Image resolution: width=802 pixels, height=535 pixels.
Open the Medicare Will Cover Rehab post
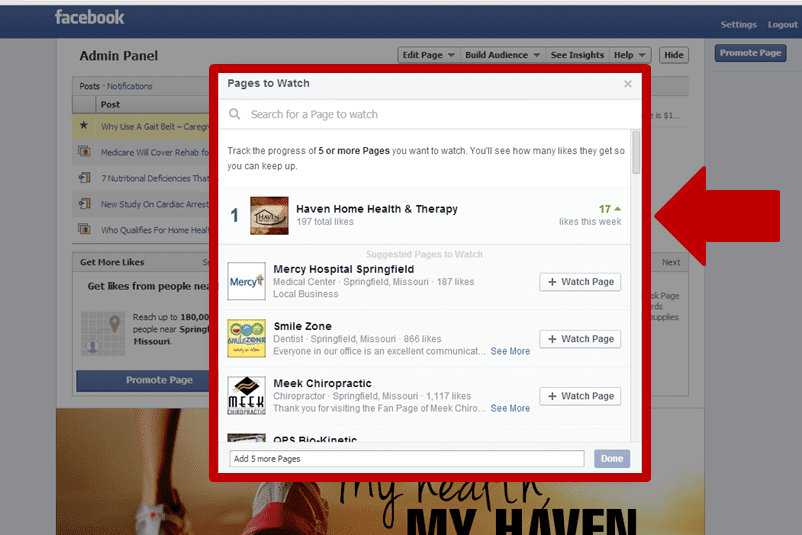click(154, 152)
